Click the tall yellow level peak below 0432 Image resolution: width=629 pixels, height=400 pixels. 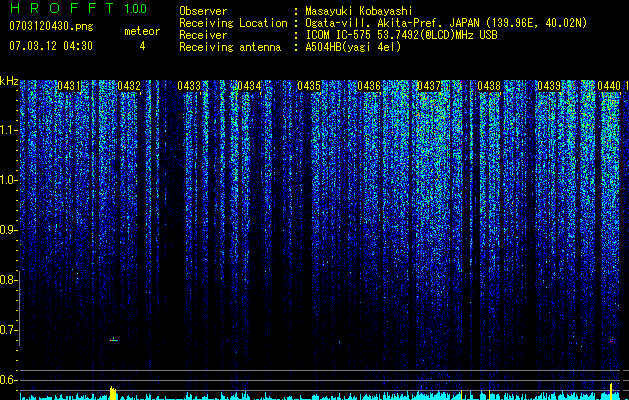pos(113,393)
